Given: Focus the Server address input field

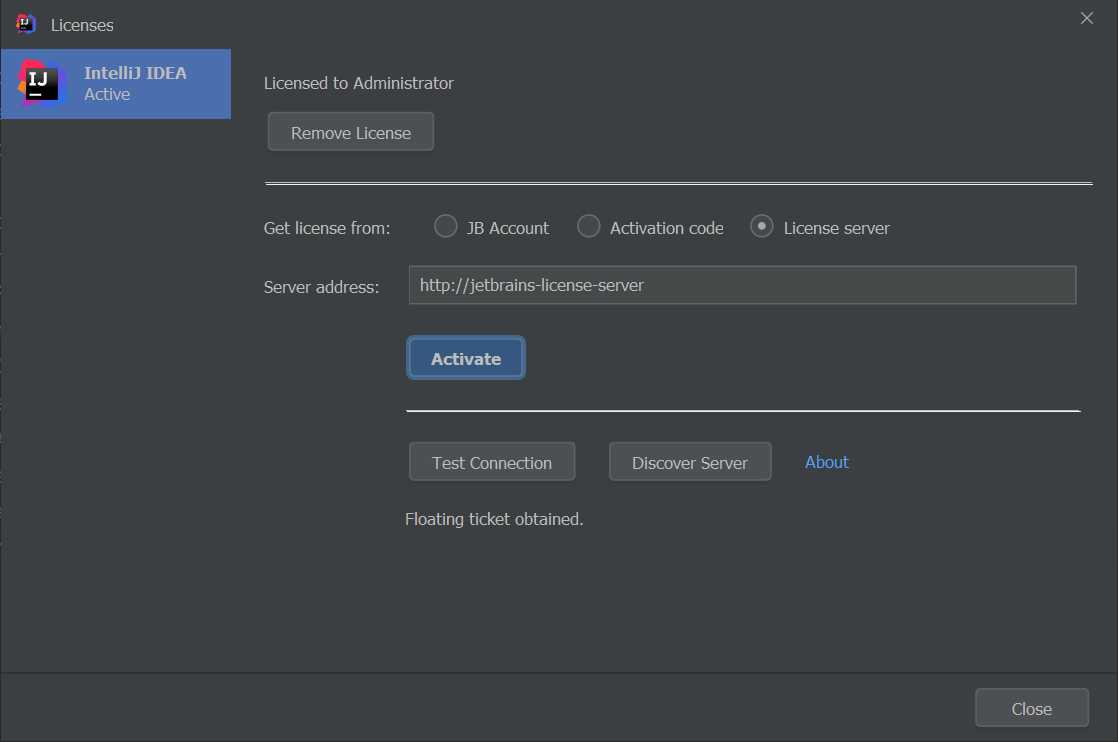Looking at the screenshot, I should pos(741,285).
